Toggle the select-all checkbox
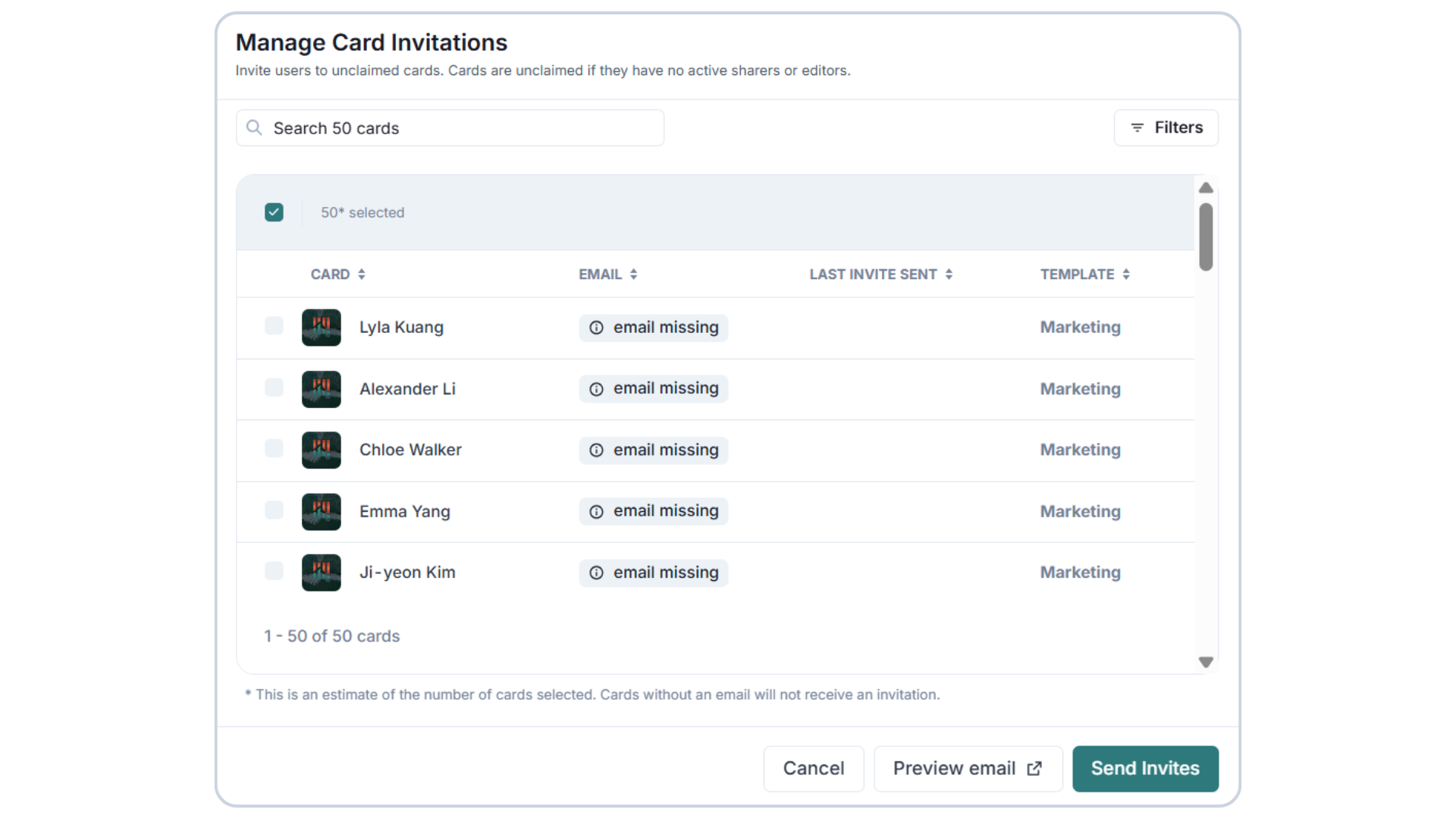This screenshot has height=819, width=1456. coord(274,212)
